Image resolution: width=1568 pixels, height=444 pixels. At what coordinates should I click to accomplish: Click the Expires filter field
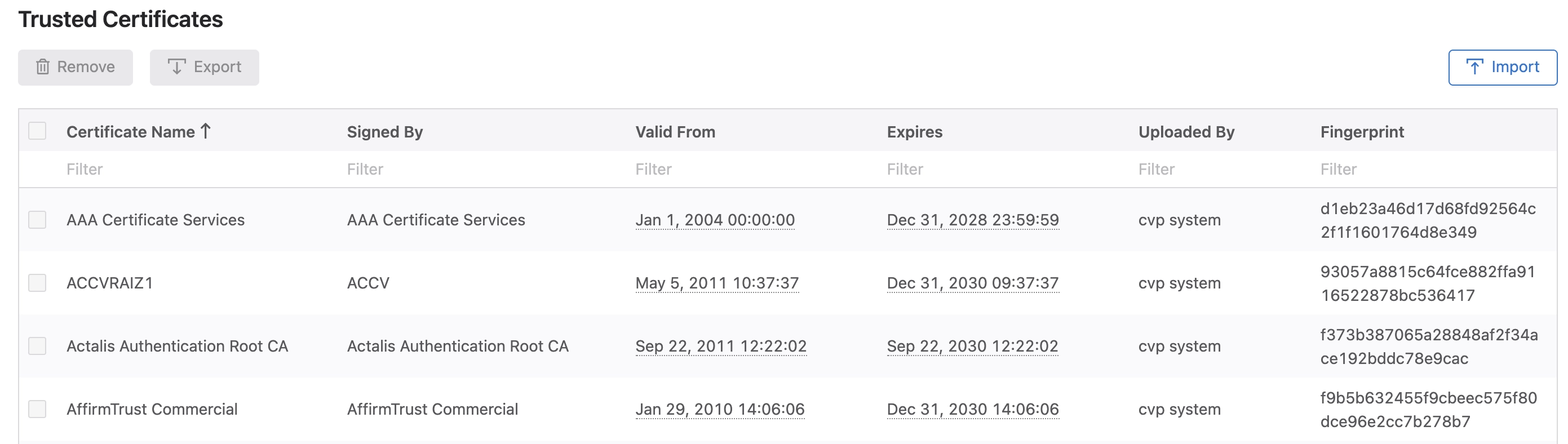pos(998,169)
